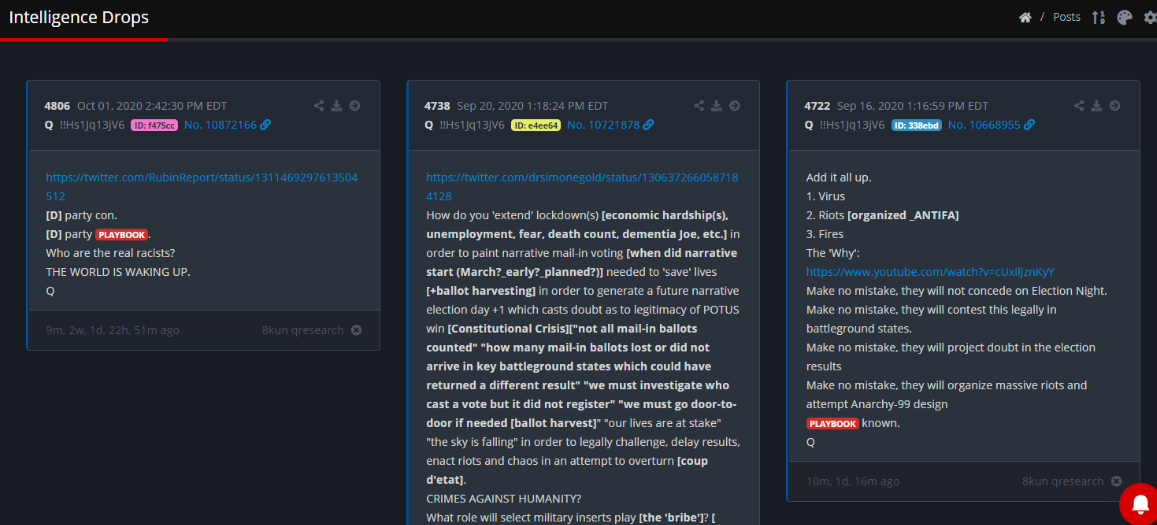Click the timestamp Sep 20, 2020 1:18:24 PM EDT
The height and width of the screenshot is (525, 1157).
pos(533,106)
